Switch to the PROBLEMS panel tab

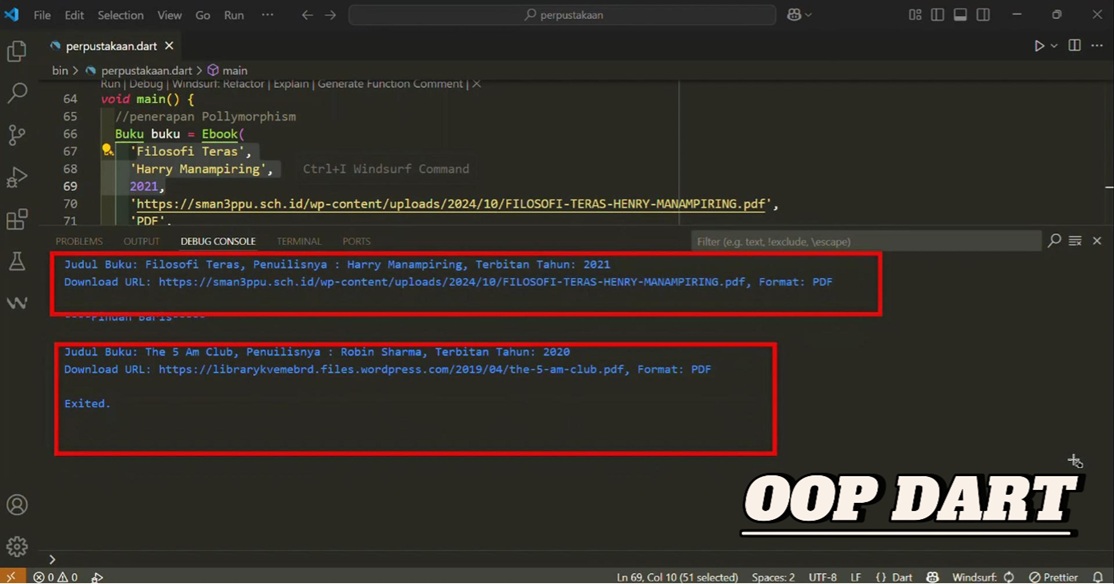pos(79,242)
